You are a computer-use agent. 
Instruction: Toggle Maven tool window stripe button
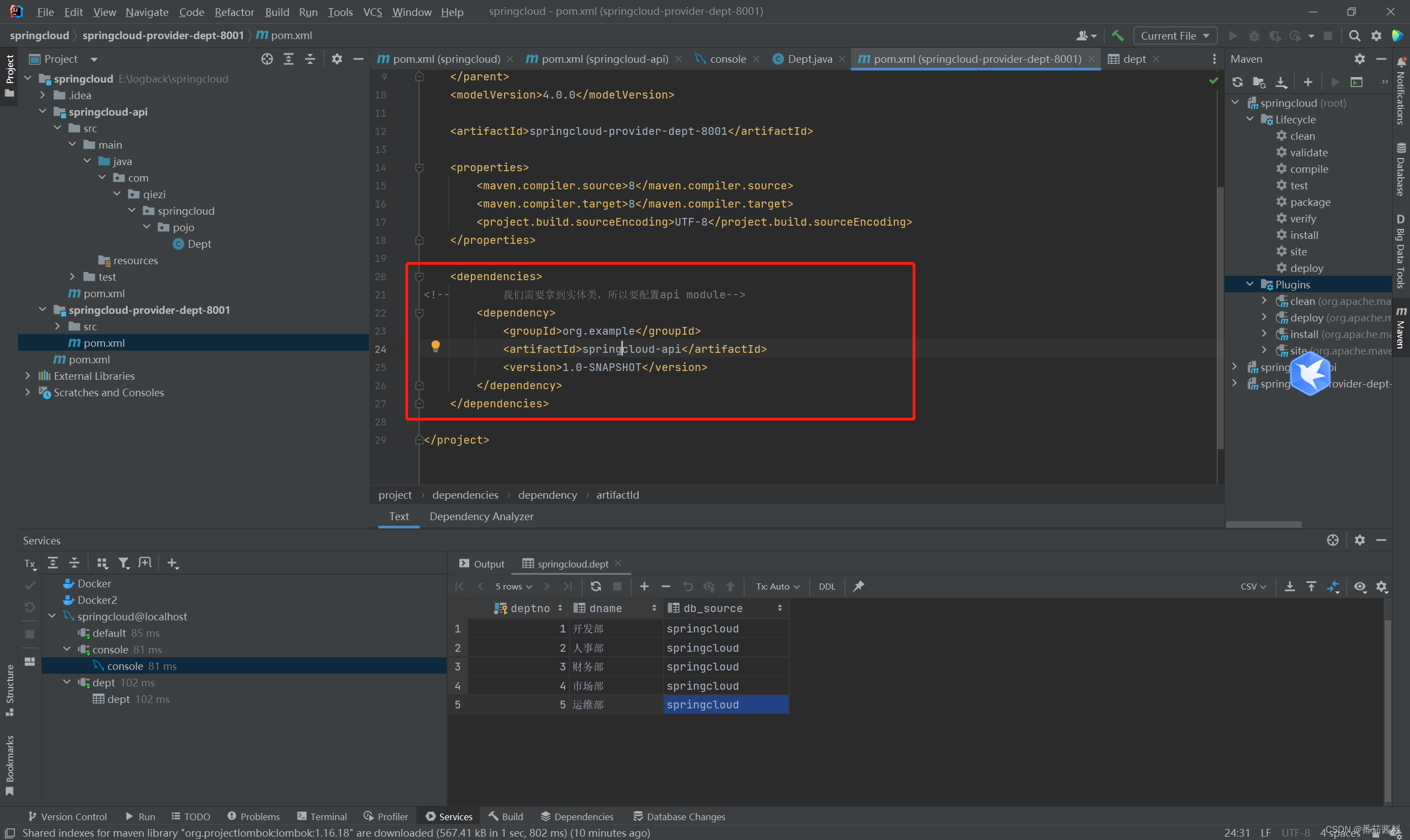[x=1401, y=328]
